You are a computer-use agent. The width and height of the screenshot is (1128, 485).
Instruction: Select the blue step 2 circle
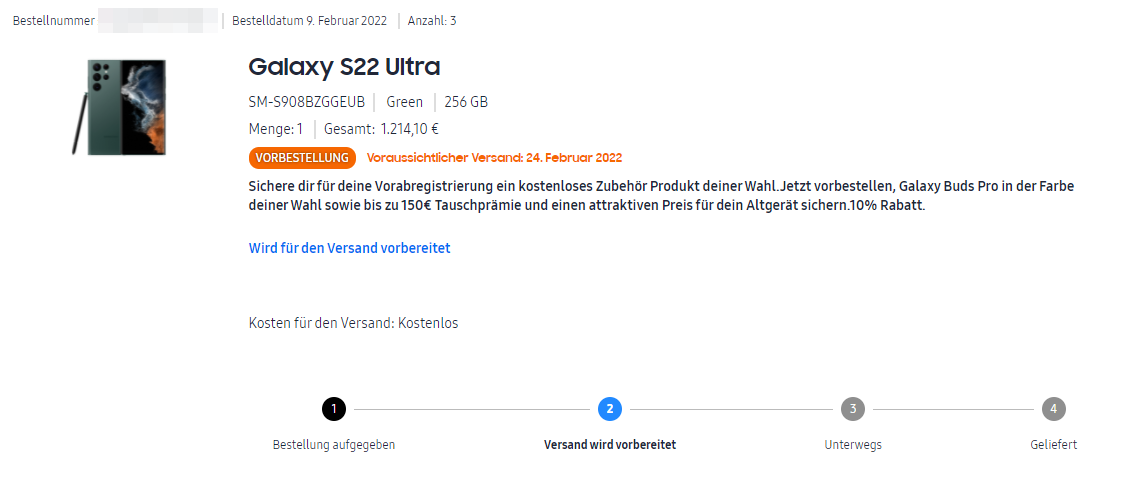(x=610, y=409)
